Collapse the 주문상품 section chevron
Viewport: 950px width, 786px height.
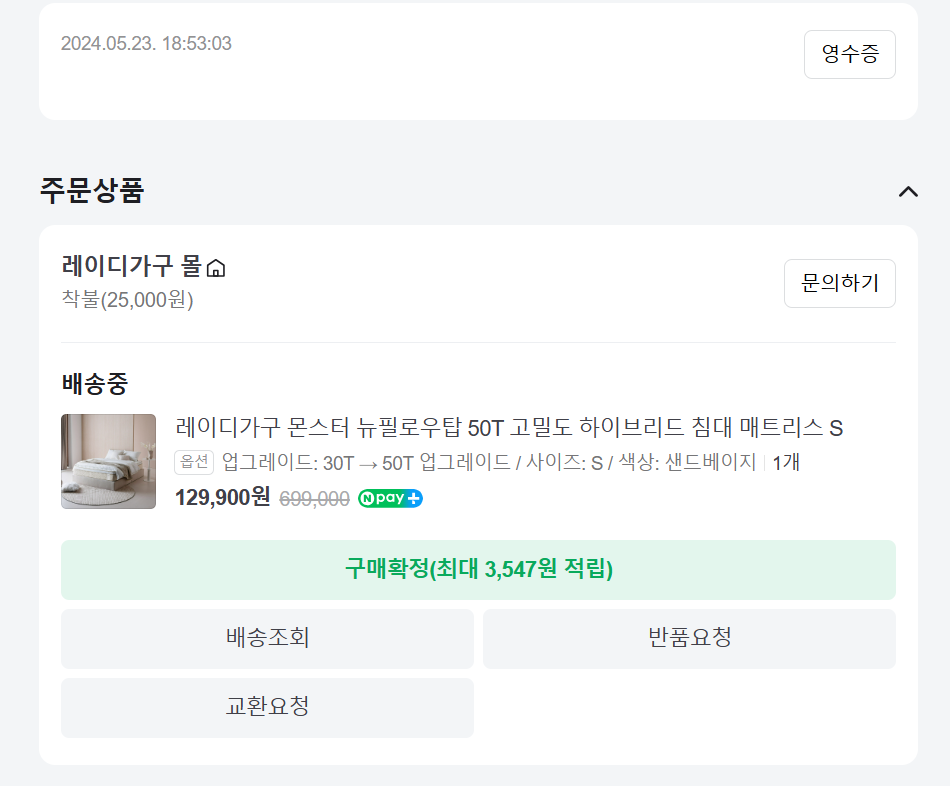[x=908, y=191]
